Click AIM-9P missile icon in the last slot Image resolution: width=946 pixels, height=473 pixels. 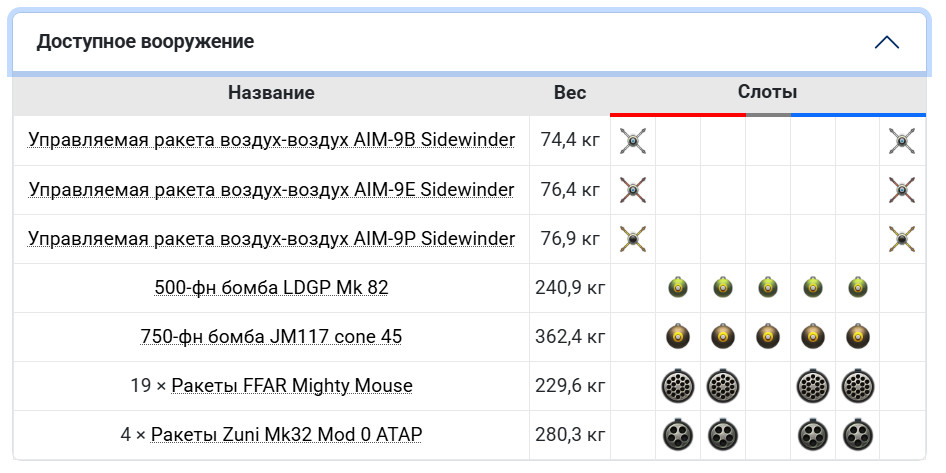click(902, 239)
